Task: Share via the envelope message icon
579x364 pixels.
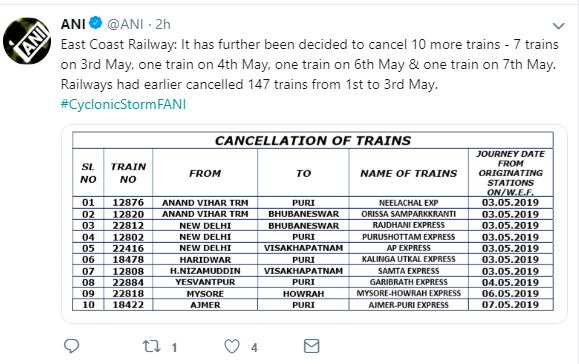Action: (x=311, y=346)
